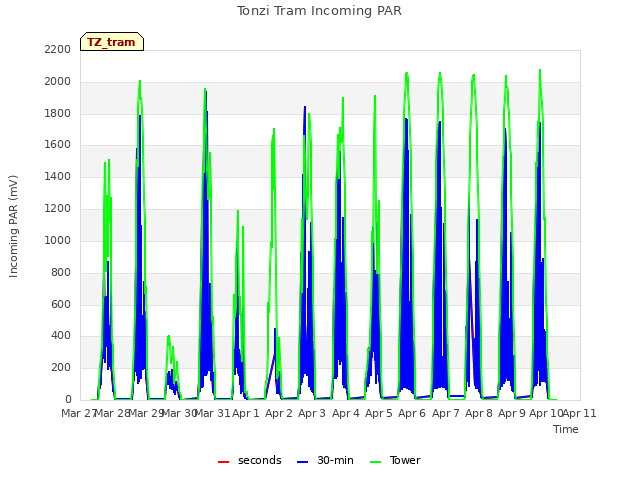Viewport: 640px width, 480px height.
Task: Toggle the 30-min legend entry
Action: (325, 460)
